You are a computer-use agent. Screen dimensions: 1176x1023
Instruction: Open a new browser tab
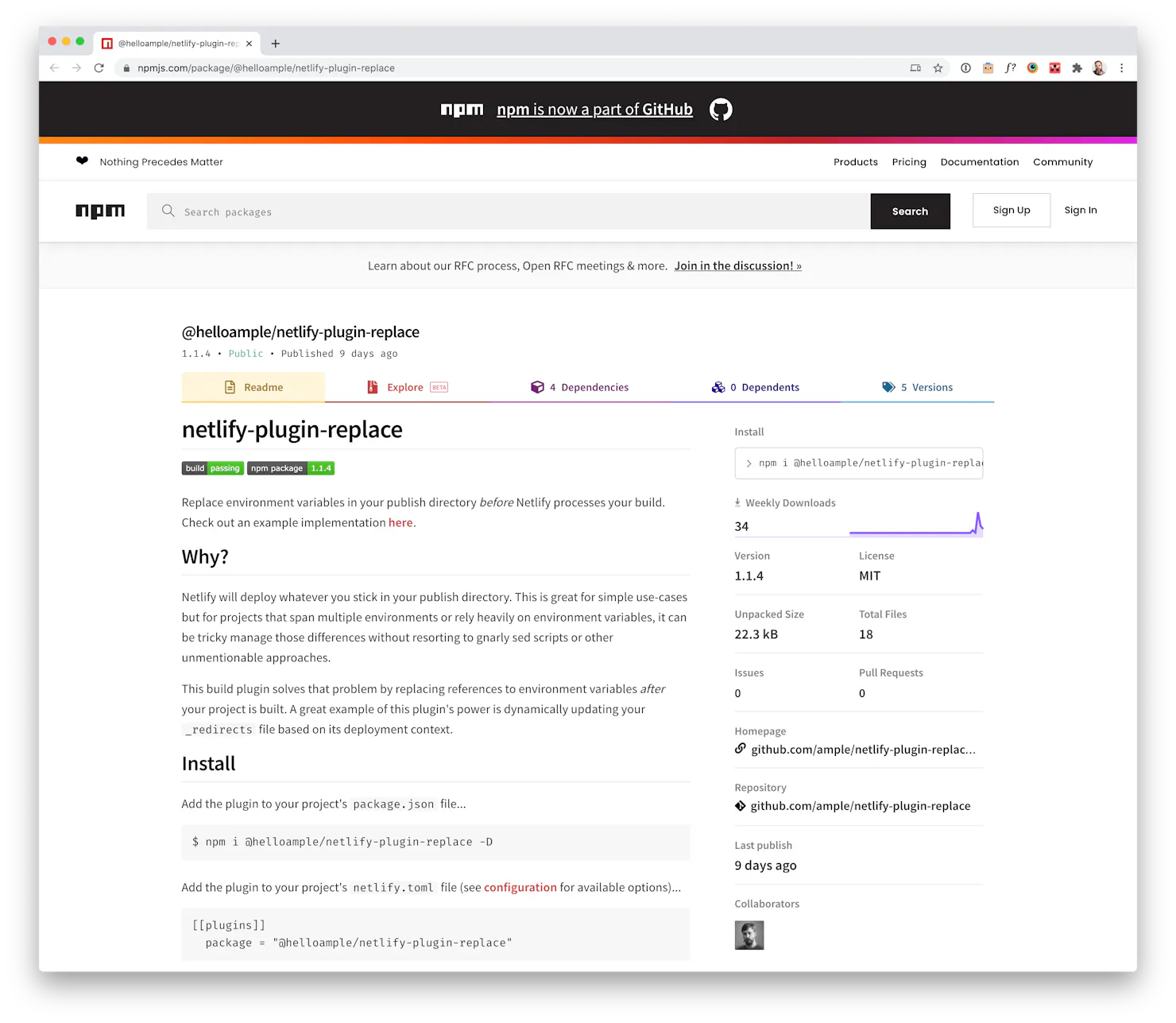click(x=276, y=44)
